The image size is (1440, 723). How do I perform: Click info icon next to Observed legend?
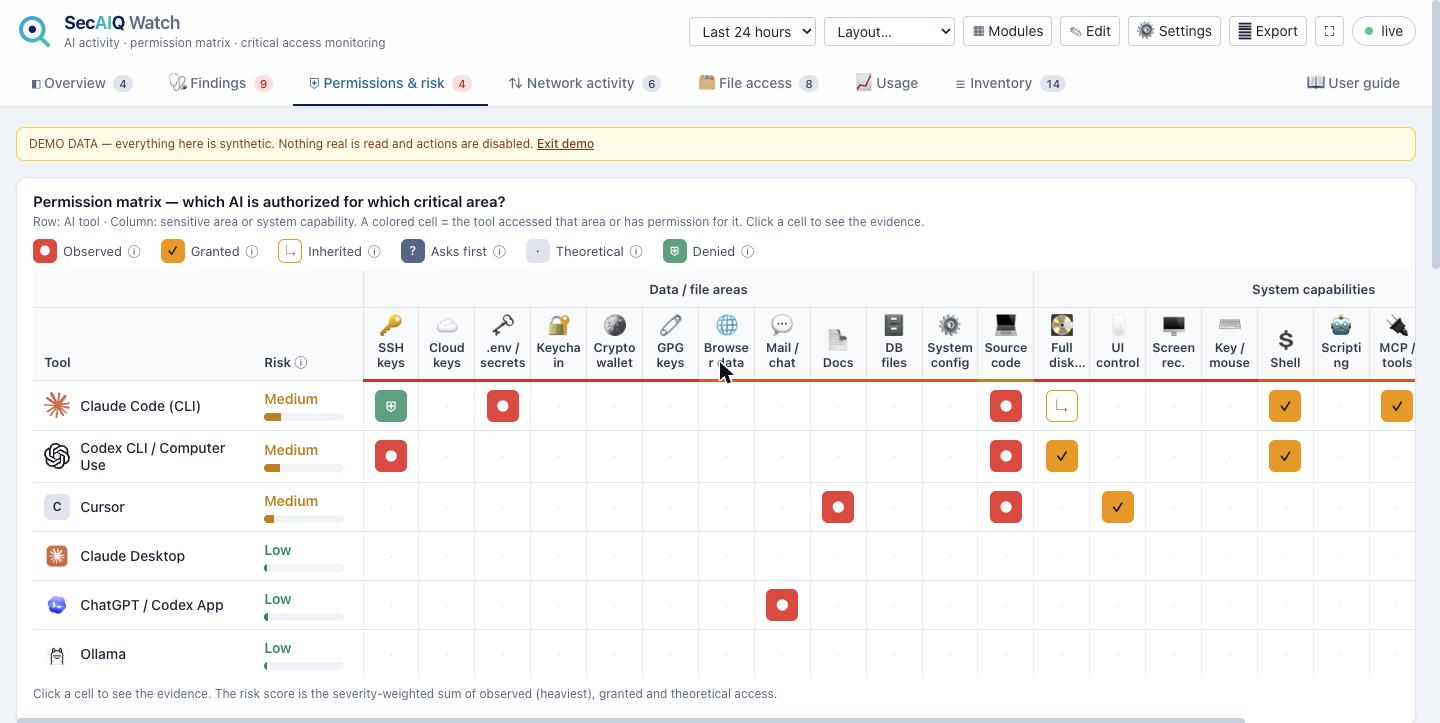(x=134, y=252)
